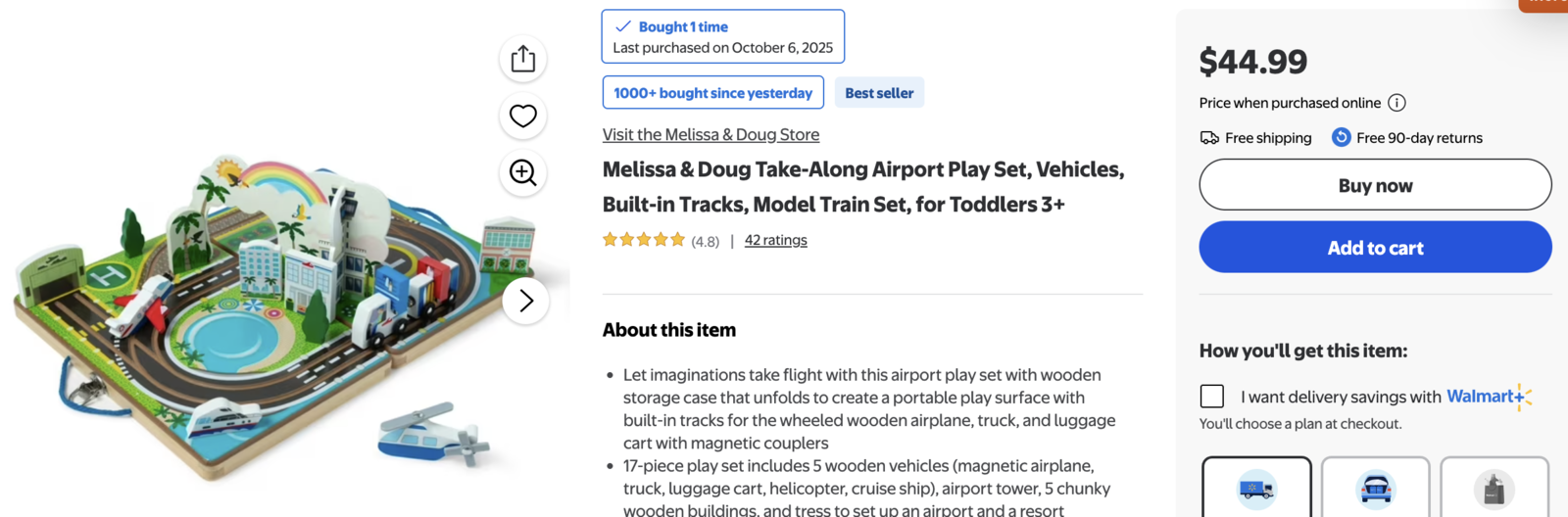Click the Add to cart button

[x=1375, y=248]
